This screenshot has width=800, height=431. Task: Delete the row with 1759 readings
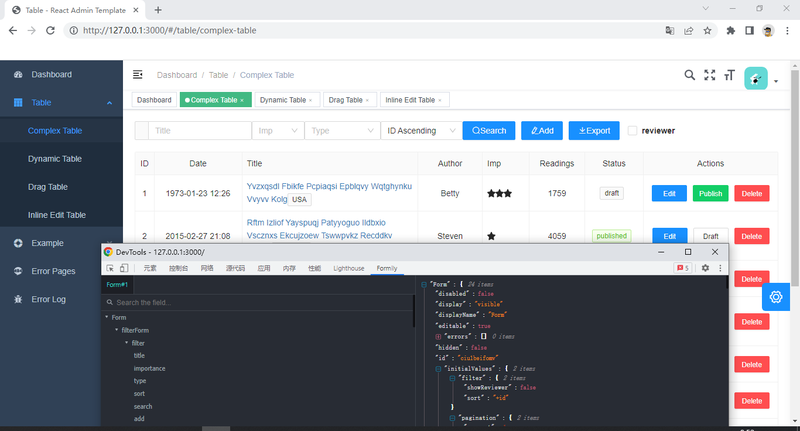[x=752, y=193]
